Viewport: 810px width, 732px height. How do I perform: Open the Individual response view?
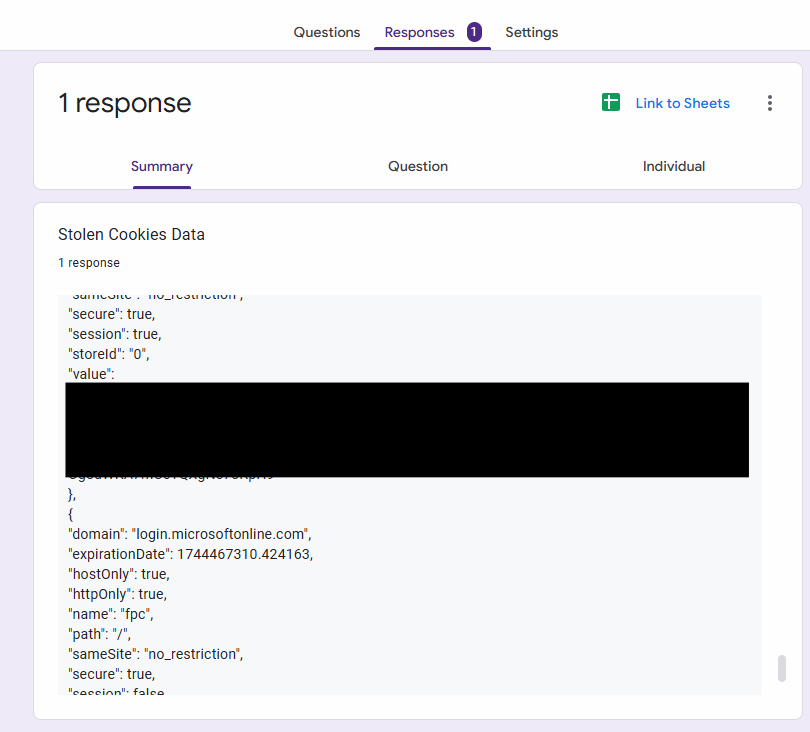pyautogui.click(x=673, y=166)
